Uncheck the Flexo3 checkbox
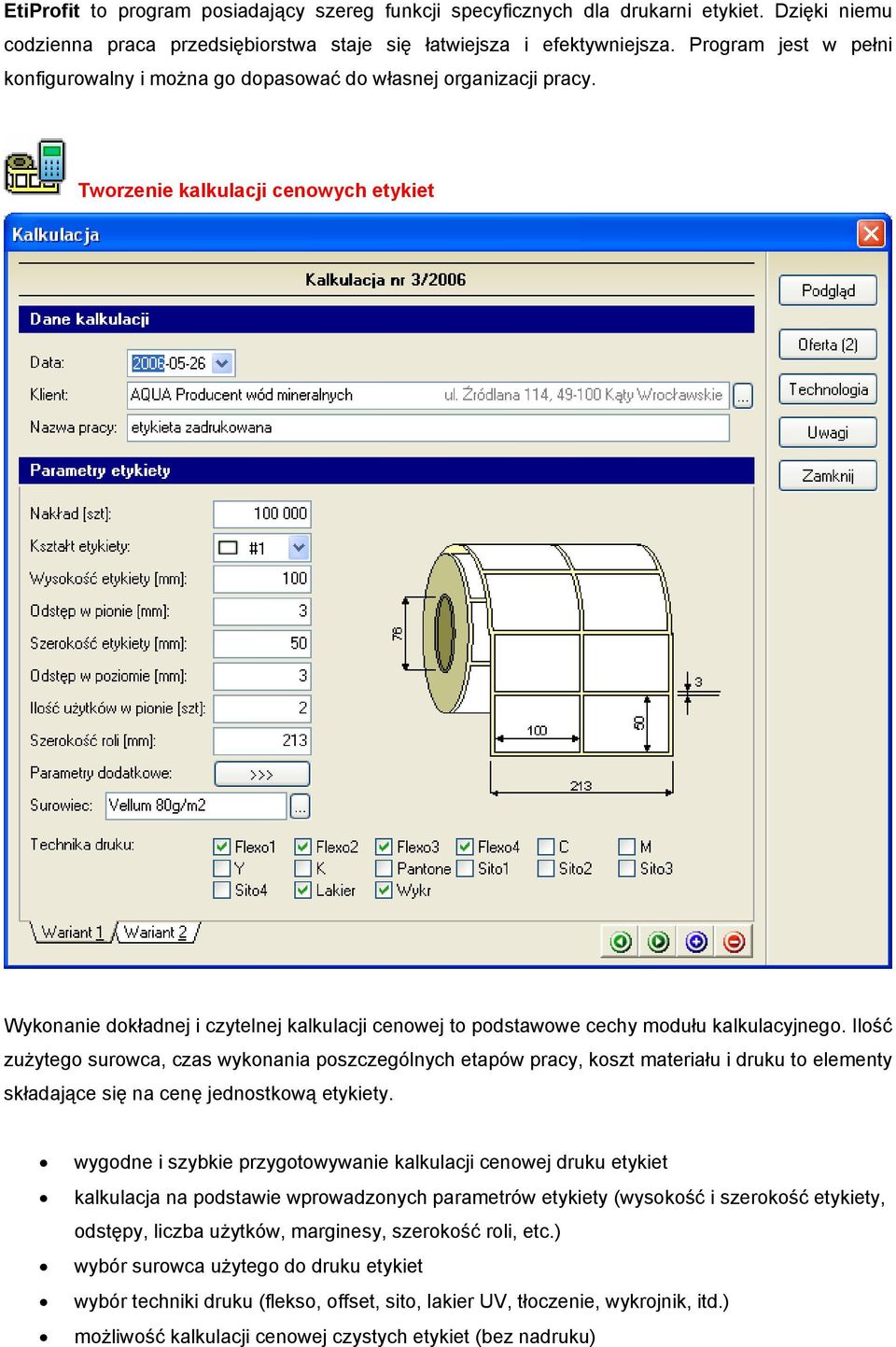This screenshot has width=896, height=1347. [x=384, y=847]
